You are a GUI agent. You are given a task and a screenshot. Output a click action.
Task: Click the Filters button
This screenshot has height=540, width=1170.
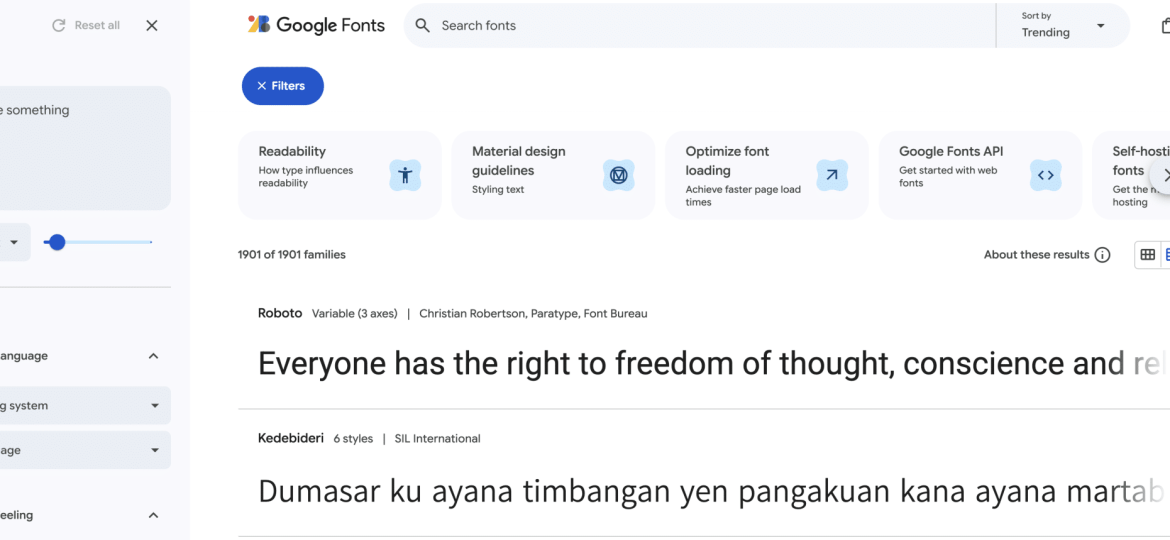click(282, 86)
